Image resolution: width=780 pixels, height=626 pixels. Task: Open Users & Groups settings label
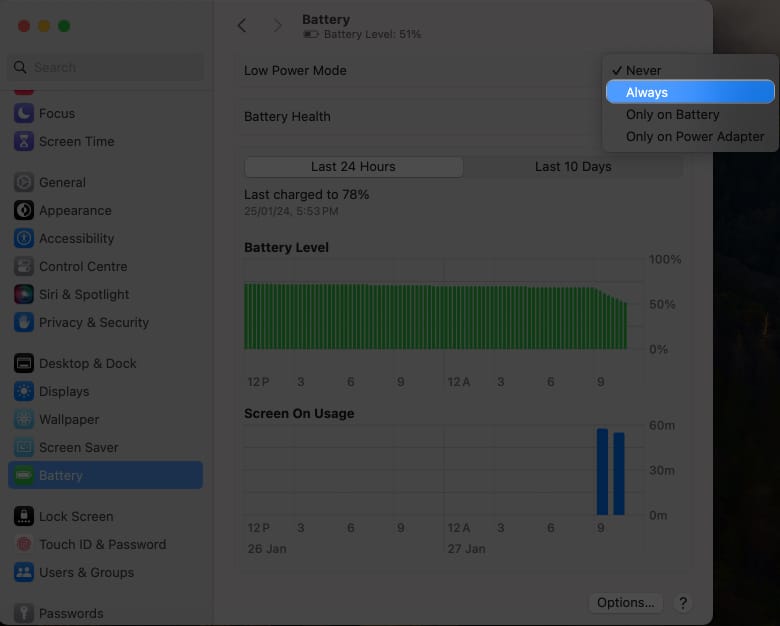click(x=87, y=572)
